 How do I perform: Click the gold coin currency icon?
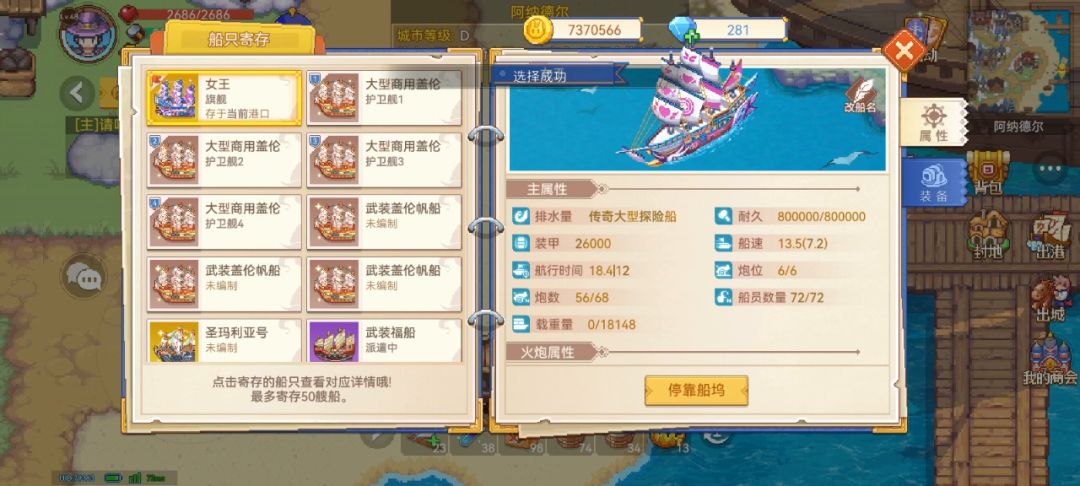[537, 30]
